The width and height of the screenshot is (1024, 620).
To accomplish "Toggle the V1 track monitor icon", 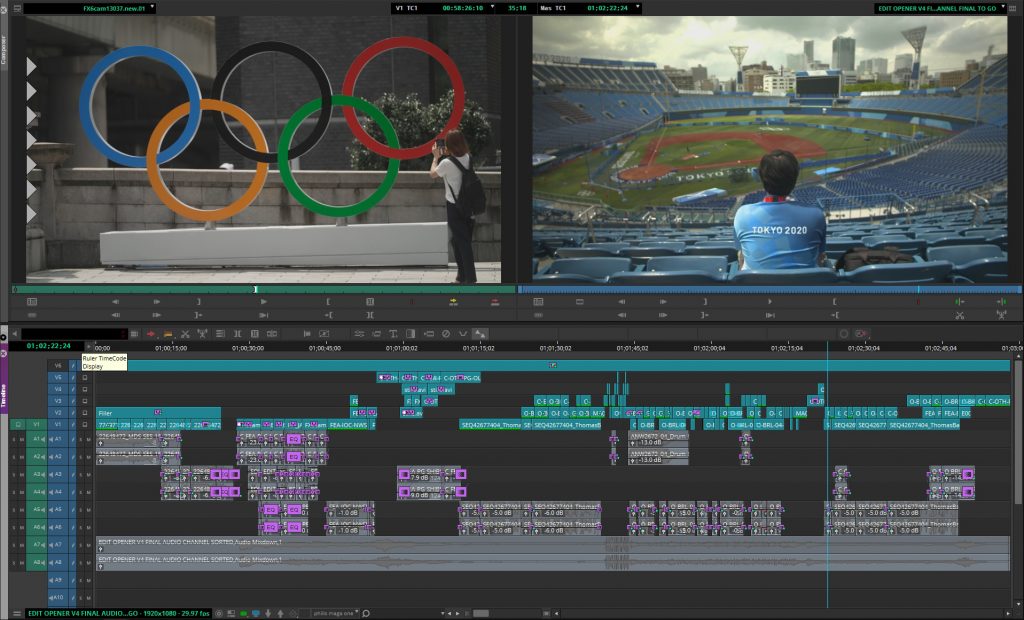I will 85,425.
